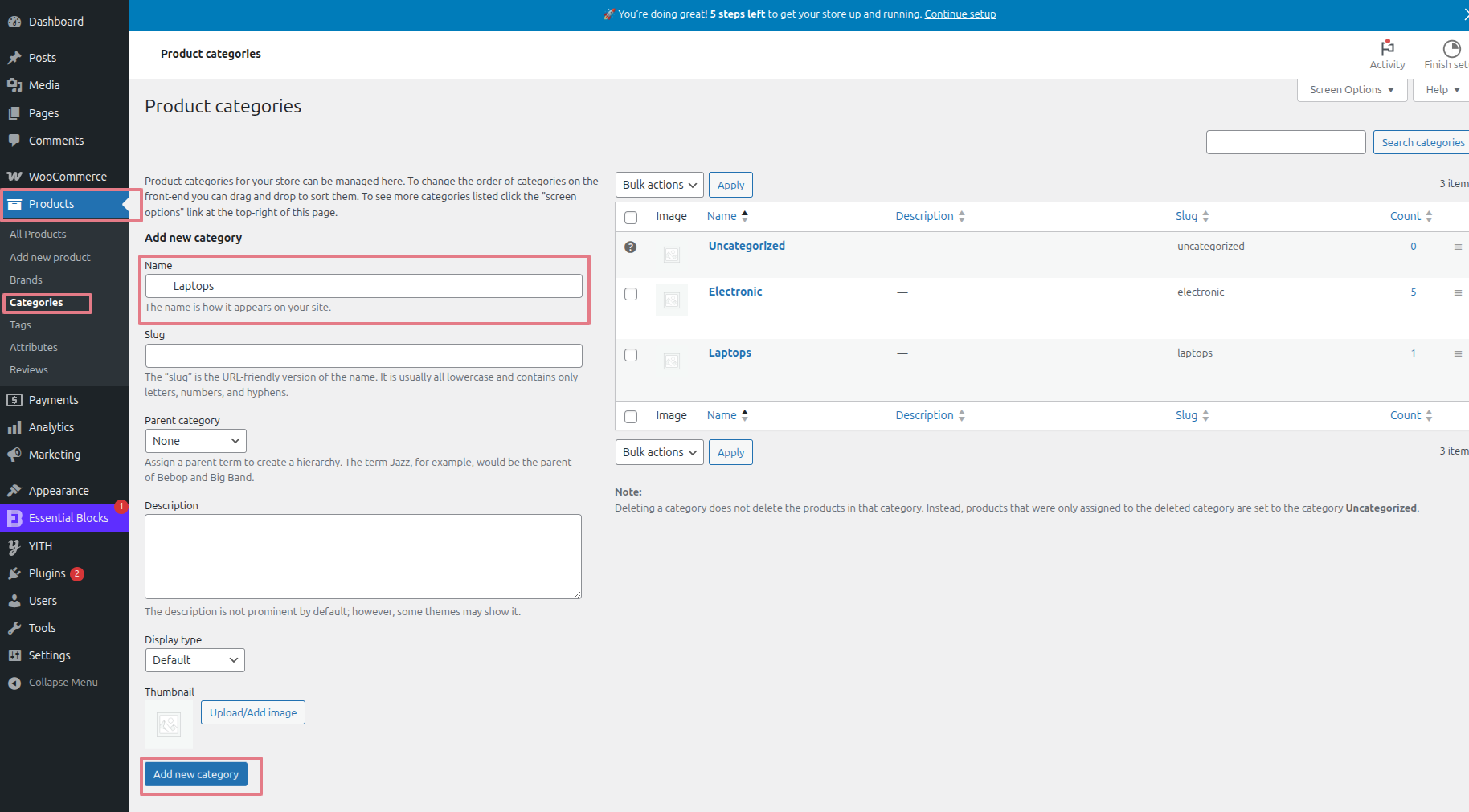Check the Electronic category checkbox
The height and width of the screenshot is (812, 1469).
[631, 294]
